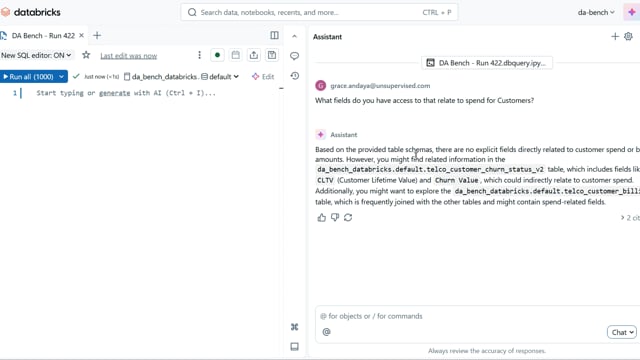
Task: Start a new Assistant chat thread
Action: [615, 36]
